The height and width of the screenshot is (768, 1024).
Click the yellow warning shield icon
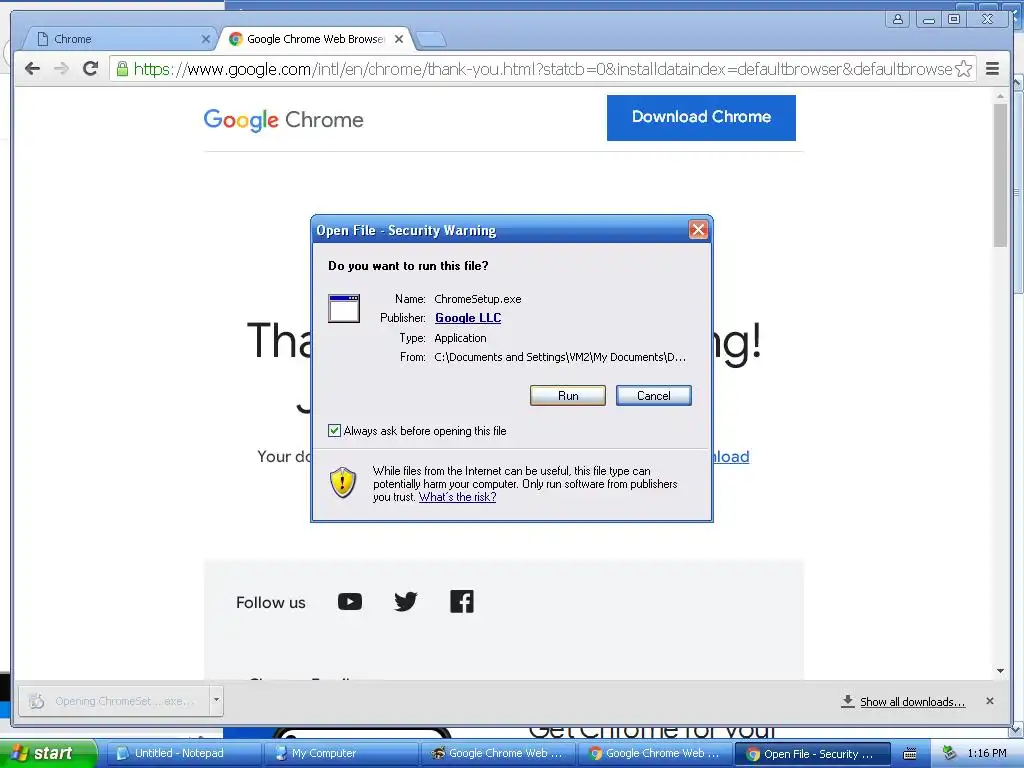(343, 482)
